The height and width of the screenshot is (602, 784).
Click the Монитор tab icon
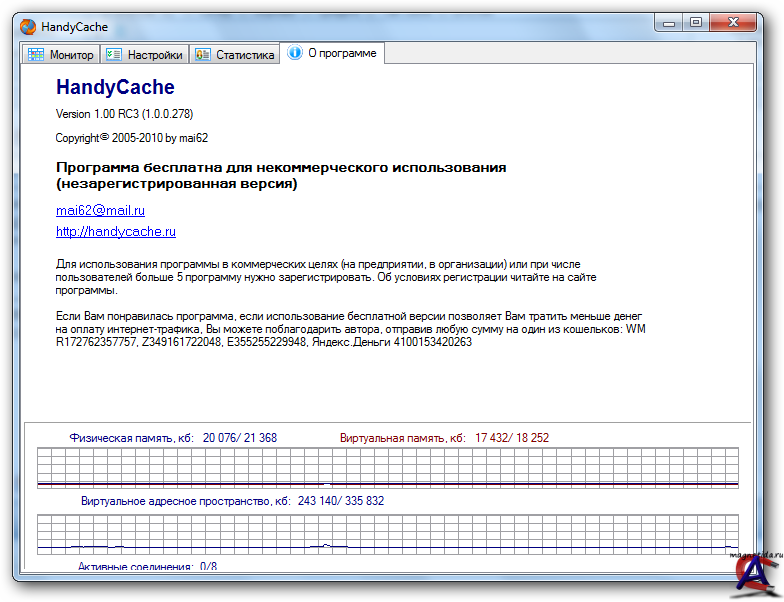(36, 55)
